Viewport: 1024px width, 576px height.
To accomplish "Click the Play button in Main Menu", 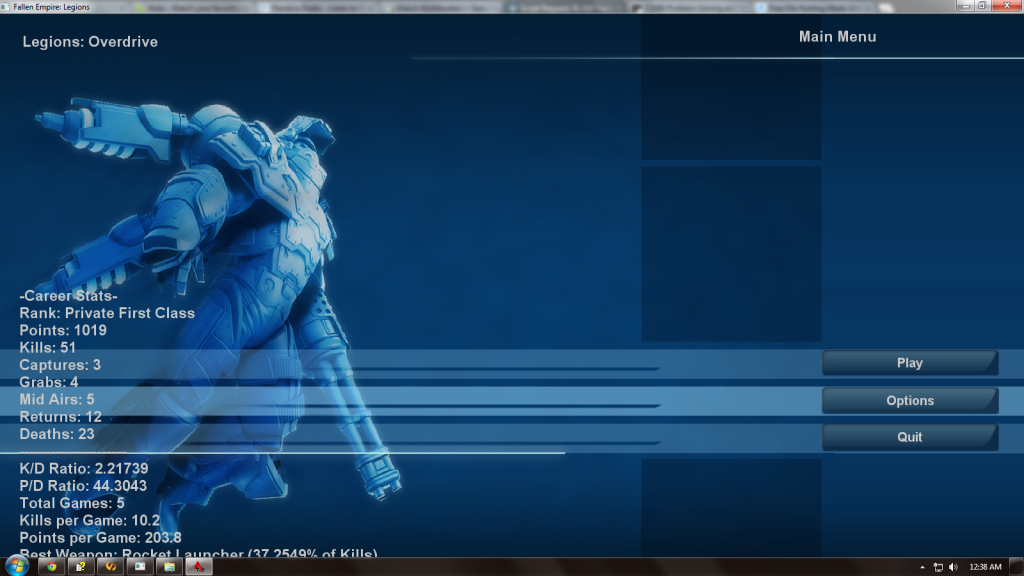I will (x=910, y=363).
